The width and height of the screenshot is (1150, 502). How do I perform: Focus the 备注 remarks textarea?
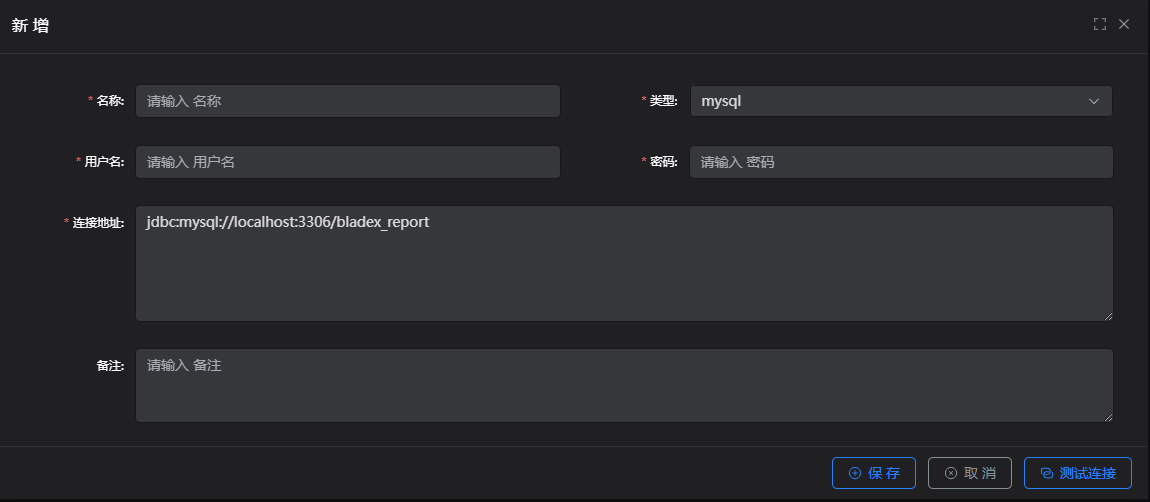click(x=623, y=385)
